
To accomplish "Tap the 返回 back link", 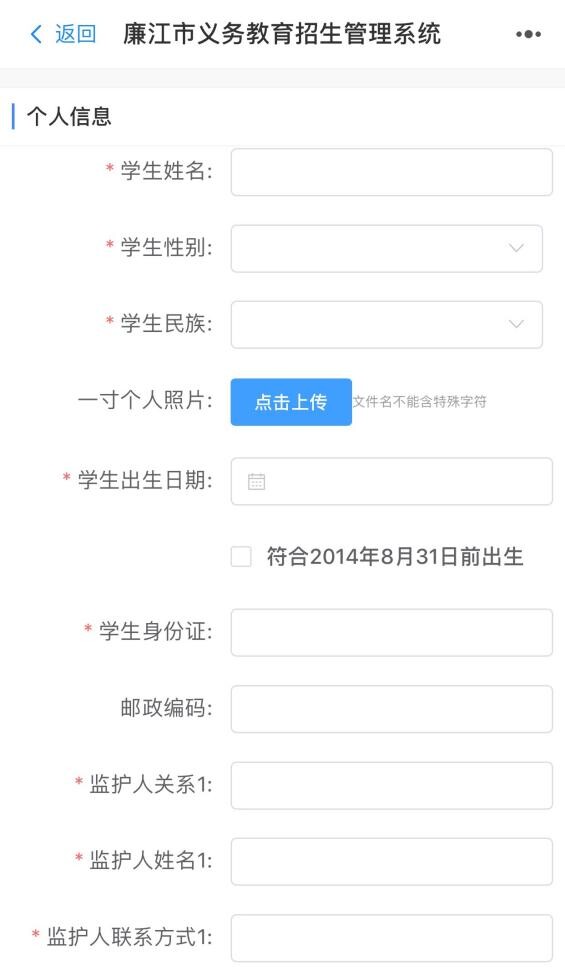I will pos(75,34).
